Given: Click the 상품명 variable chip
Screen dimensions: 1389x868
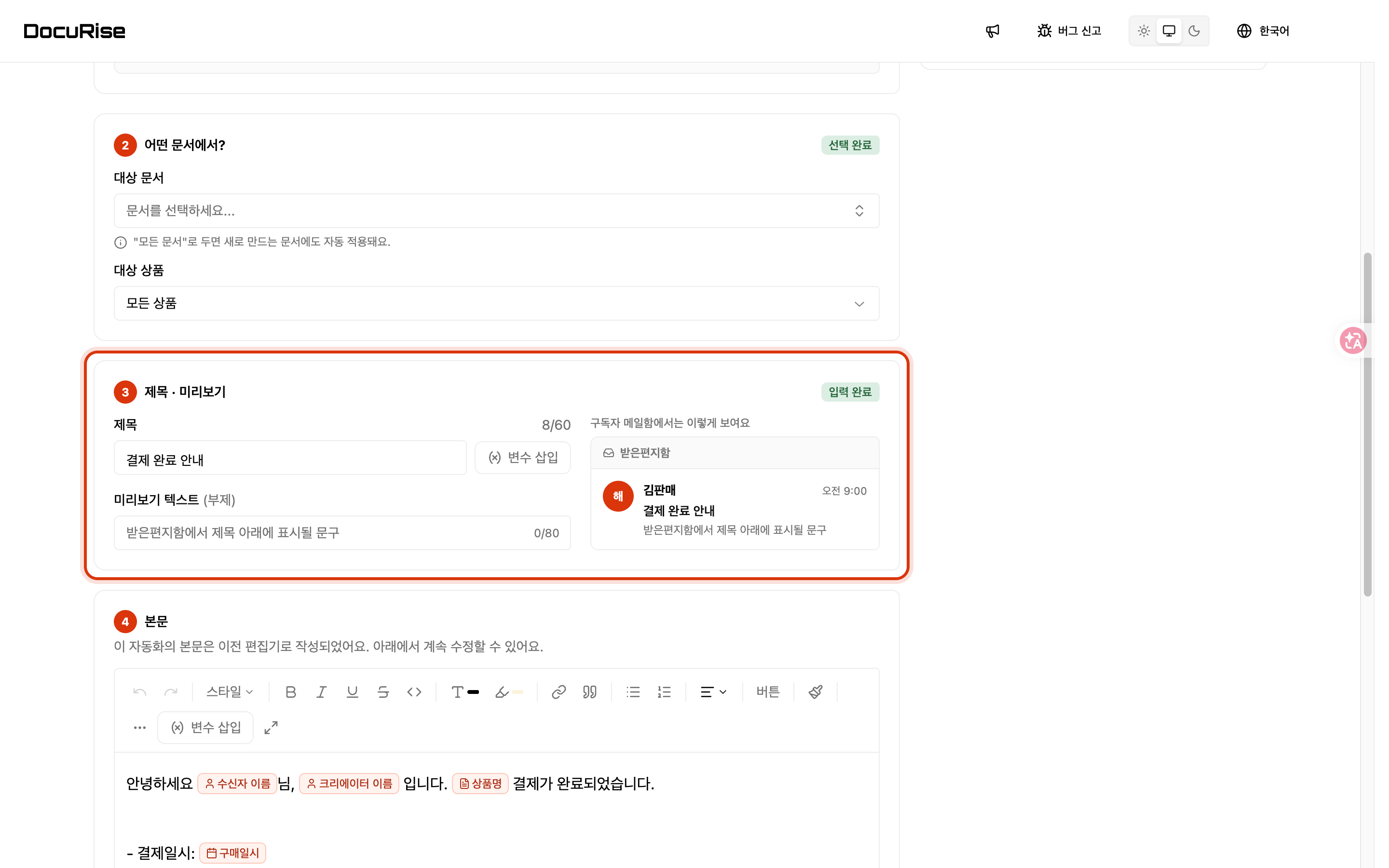Looking at the screenshot, I should pos(480,784).
